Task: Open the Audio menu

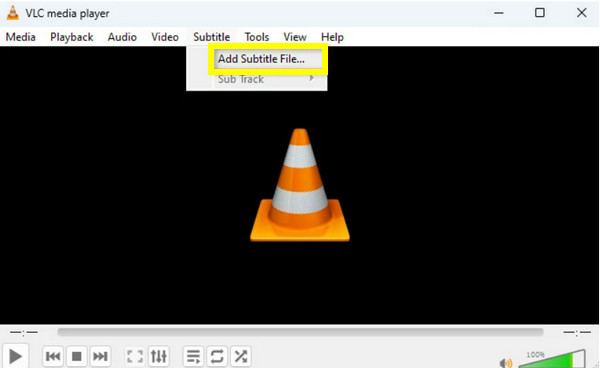Action: tap(122, 37)
